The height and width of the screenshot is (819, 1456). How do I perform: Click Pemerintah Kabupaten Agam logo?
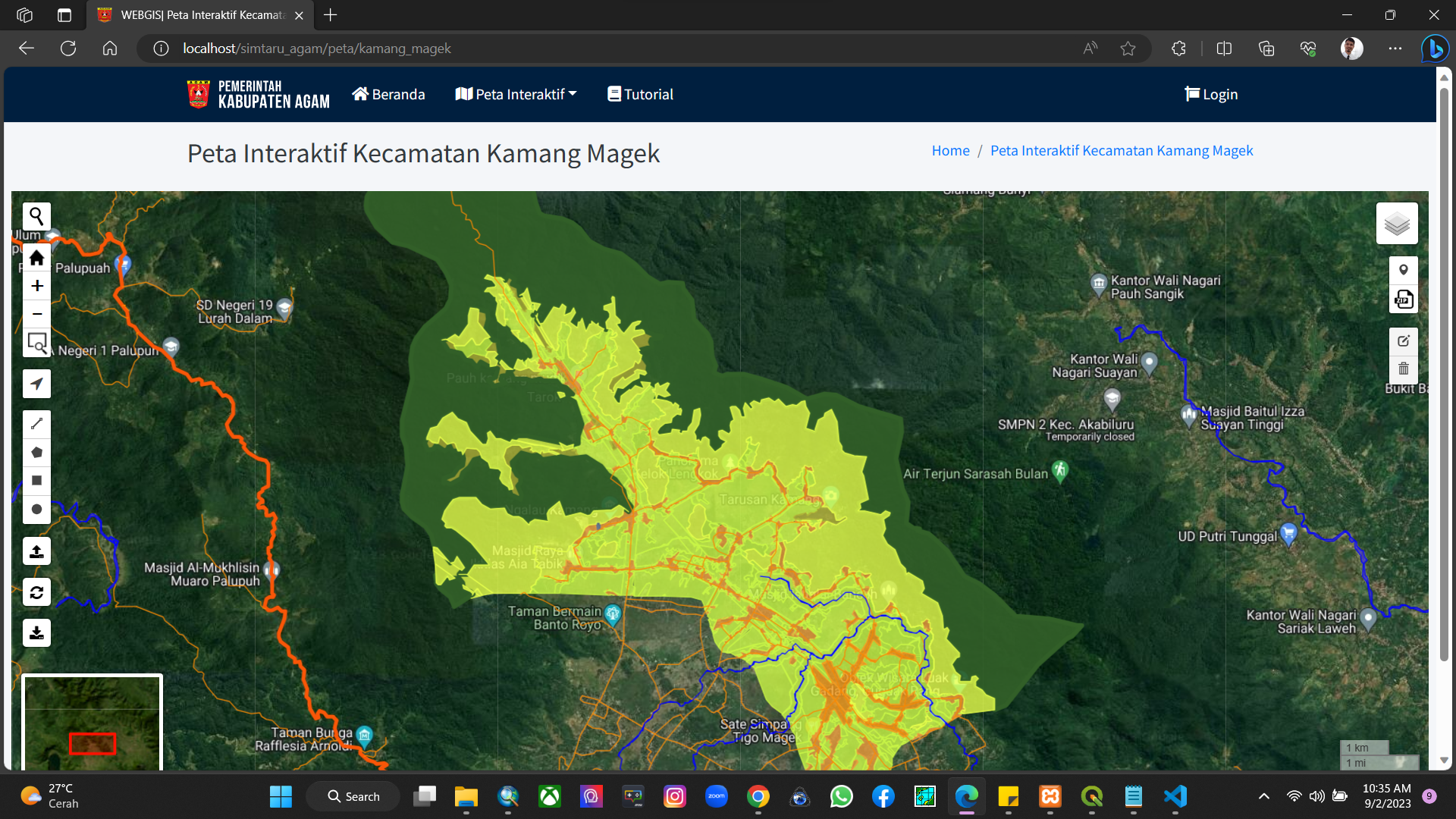click(259, 94)
